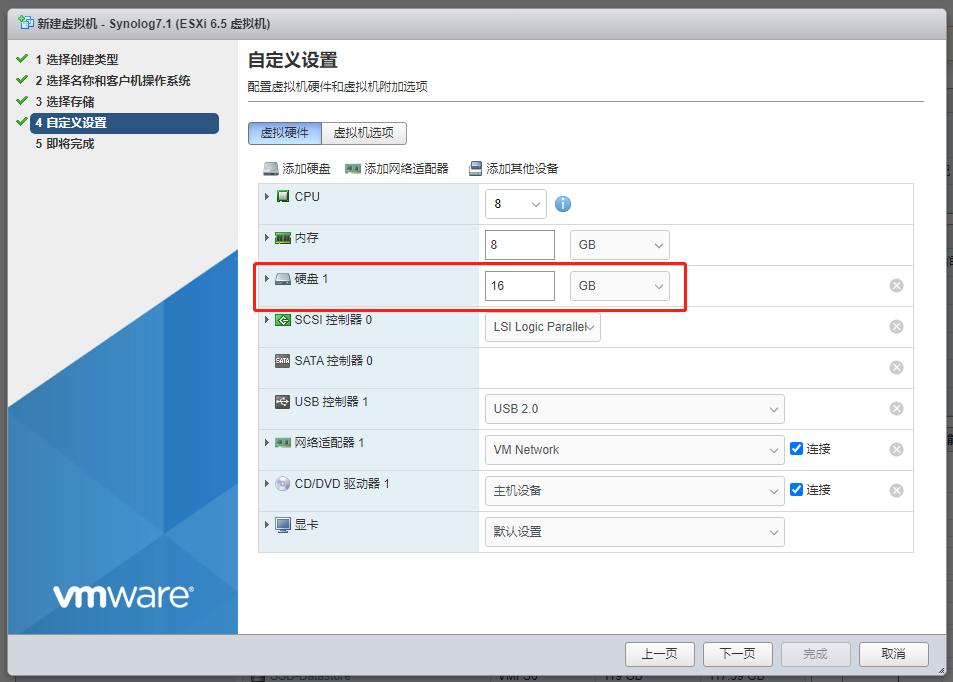Select step 4 自定义设置

pyautogui.click(x=125, y=123)
